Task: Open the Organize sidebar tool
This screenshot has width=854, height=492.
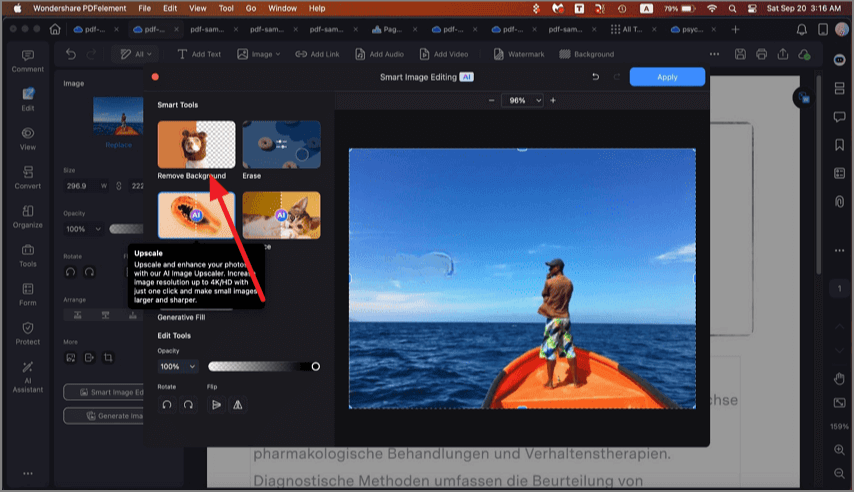Action: coord(28,217)
